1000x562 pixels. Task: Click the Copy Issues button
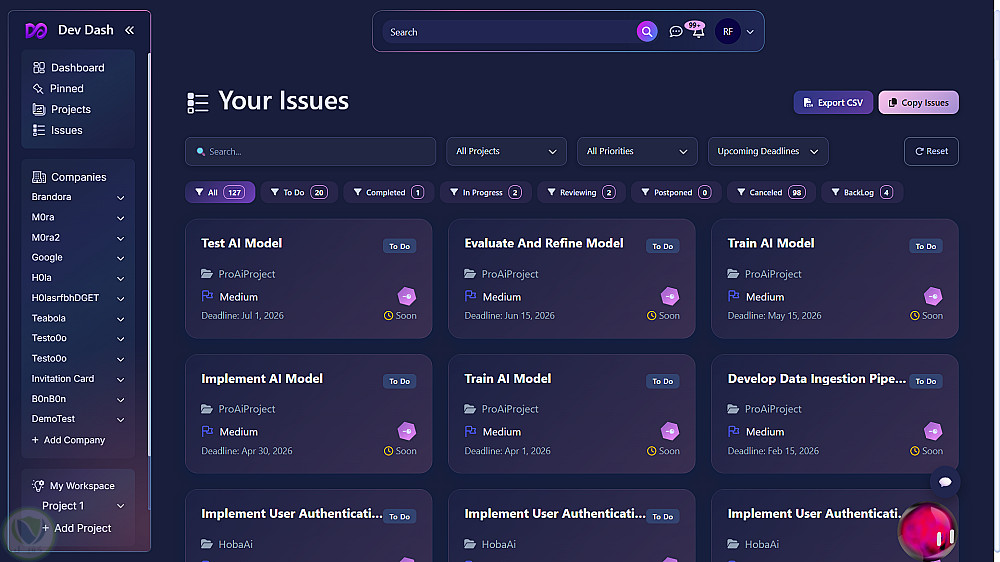click(918, 103)
